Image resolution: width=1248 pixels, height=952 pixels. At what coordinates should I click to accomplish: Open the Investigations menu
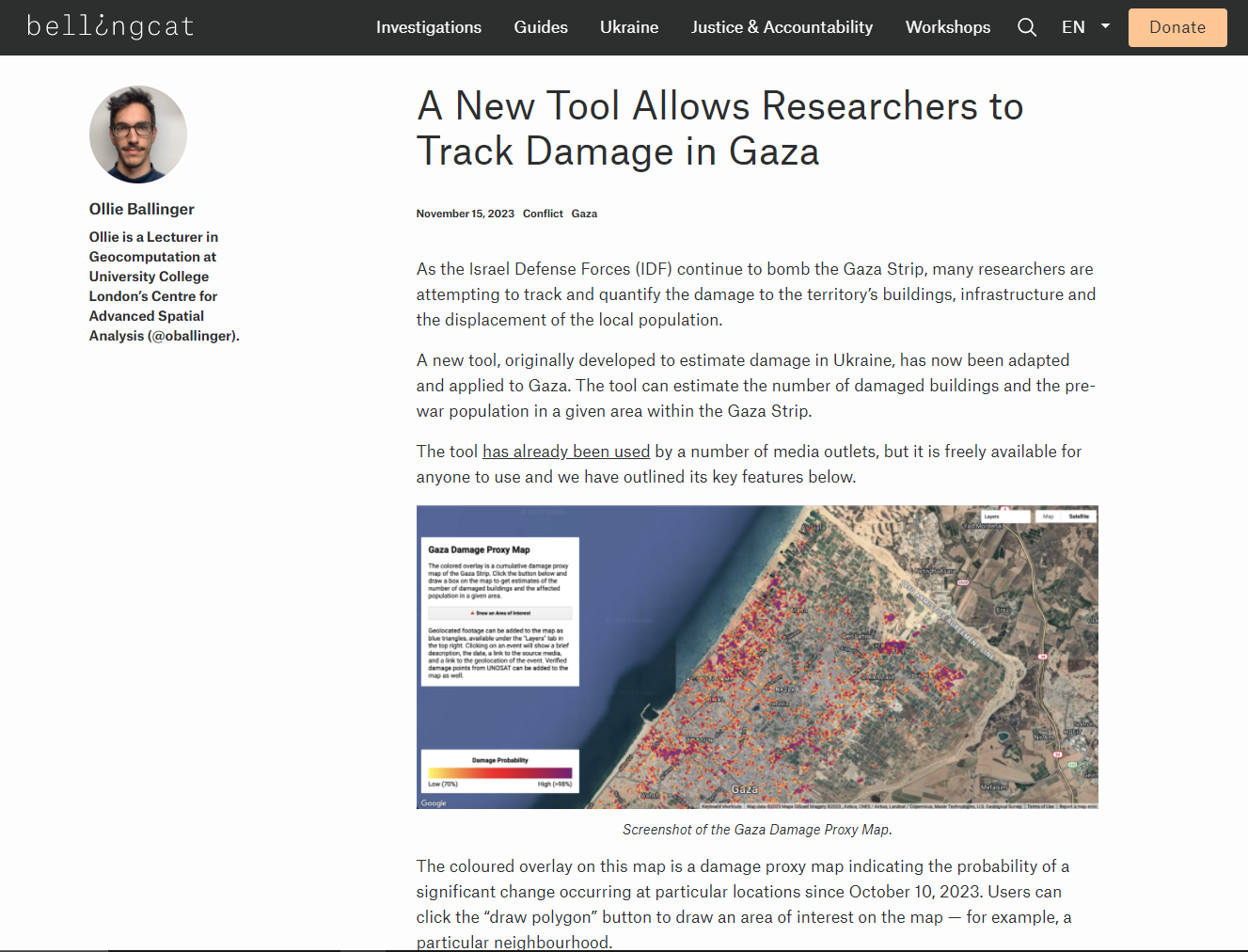pyautogui.click(x=429, y=27)
